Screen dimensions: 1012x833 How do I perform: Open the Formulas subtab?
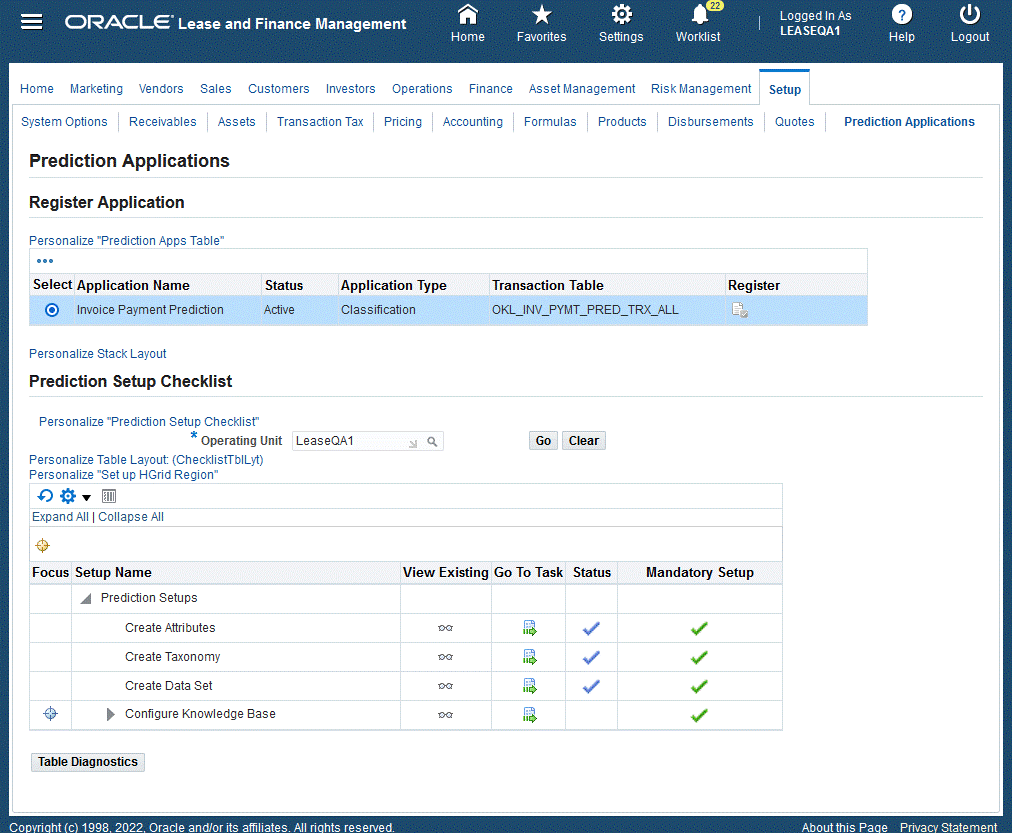550,121
